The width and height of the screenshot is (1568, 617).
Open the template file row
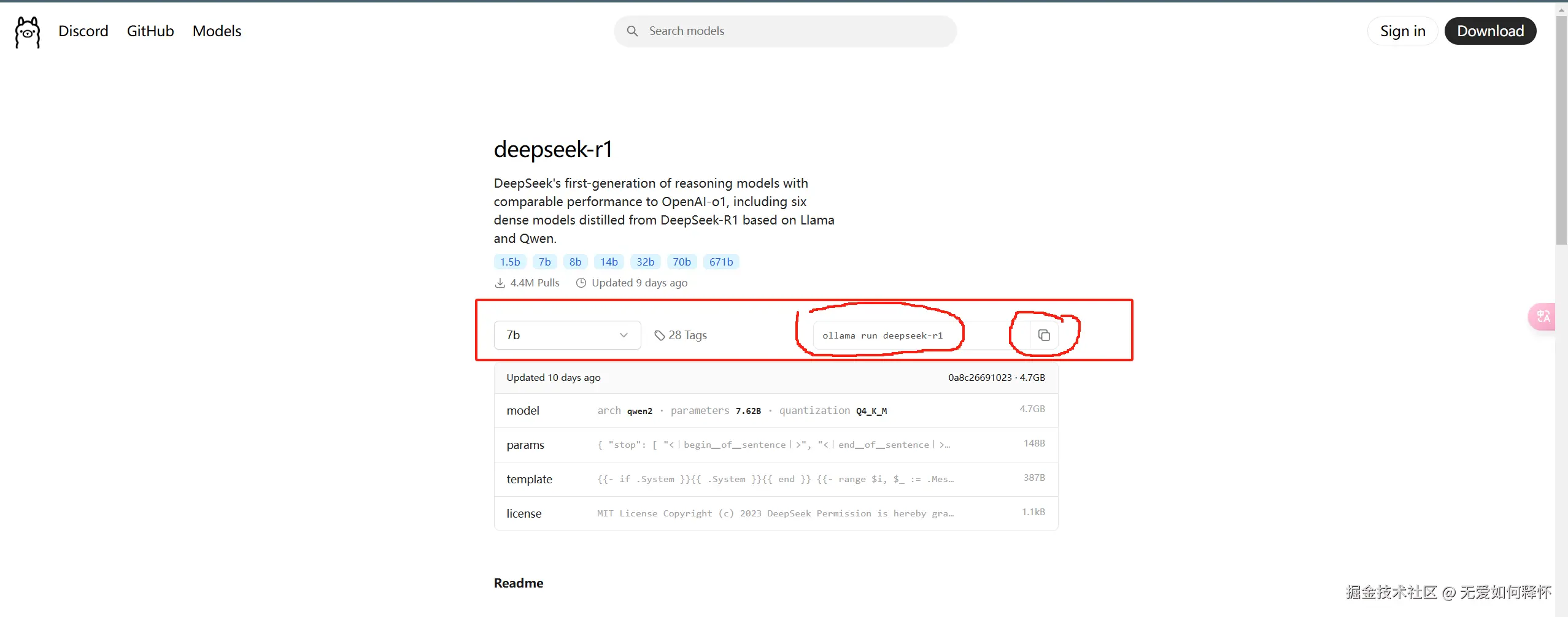776,479
